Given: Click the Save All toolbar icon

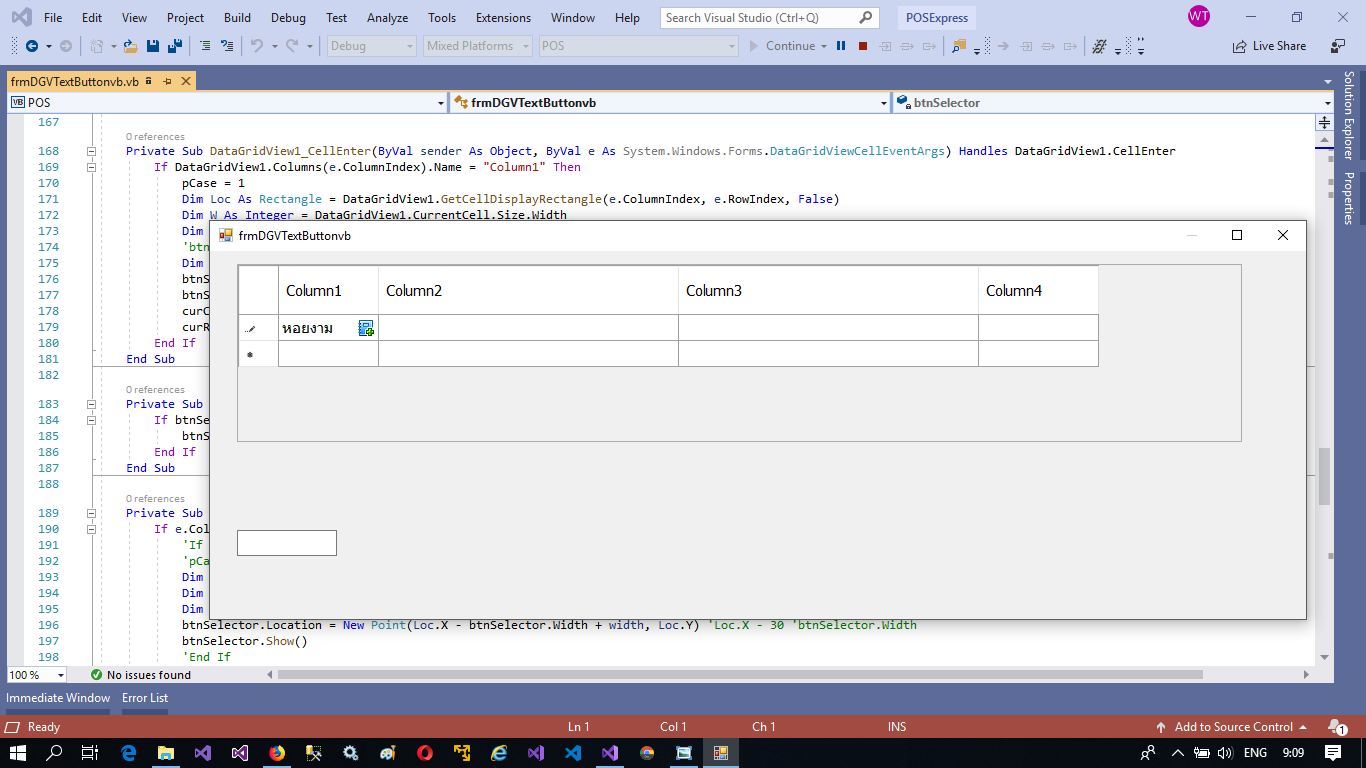Looking at the screenshot, I should pos(174,46).
